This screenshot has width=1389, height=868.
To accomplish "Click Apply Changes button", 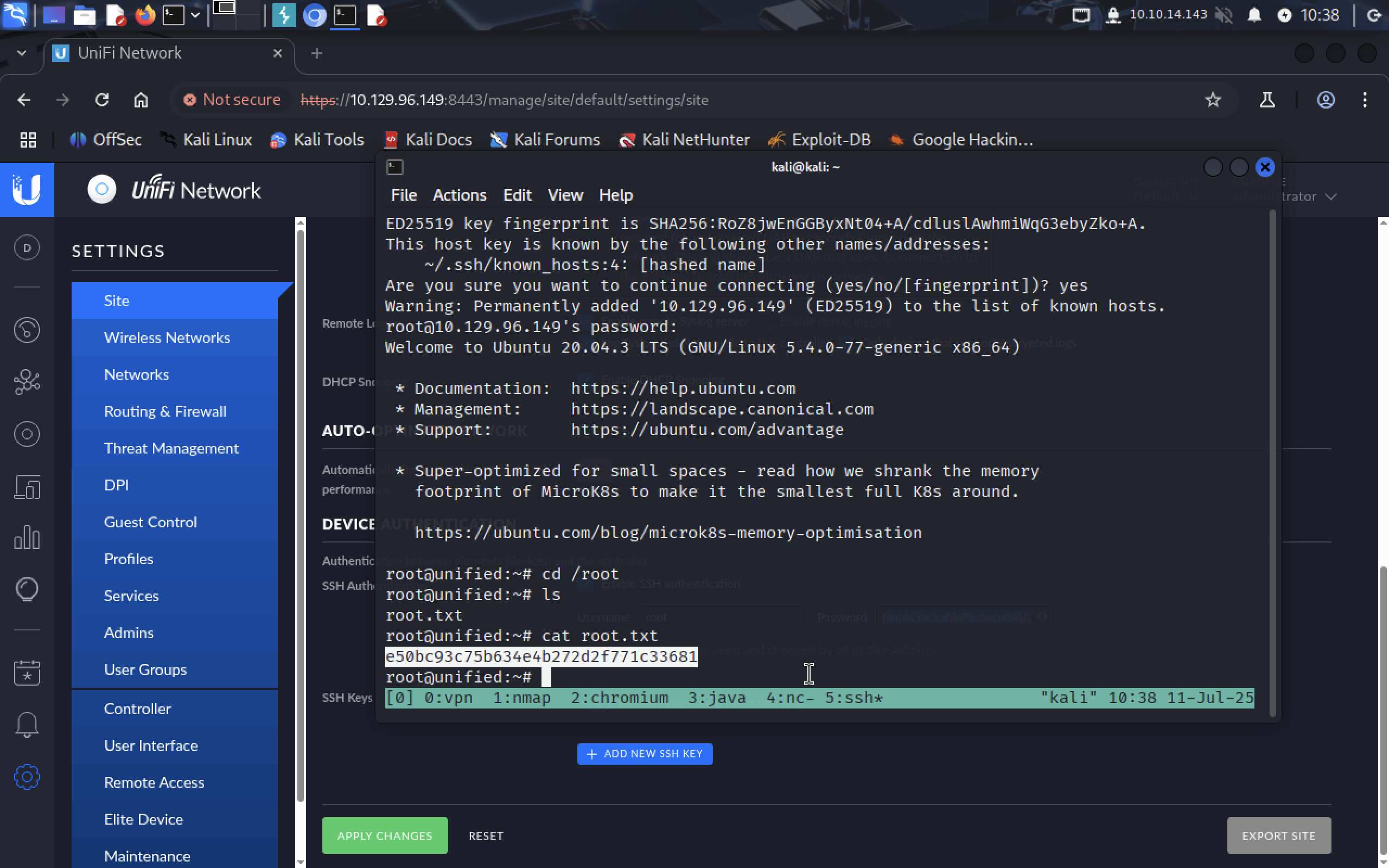I will (385, 835).
